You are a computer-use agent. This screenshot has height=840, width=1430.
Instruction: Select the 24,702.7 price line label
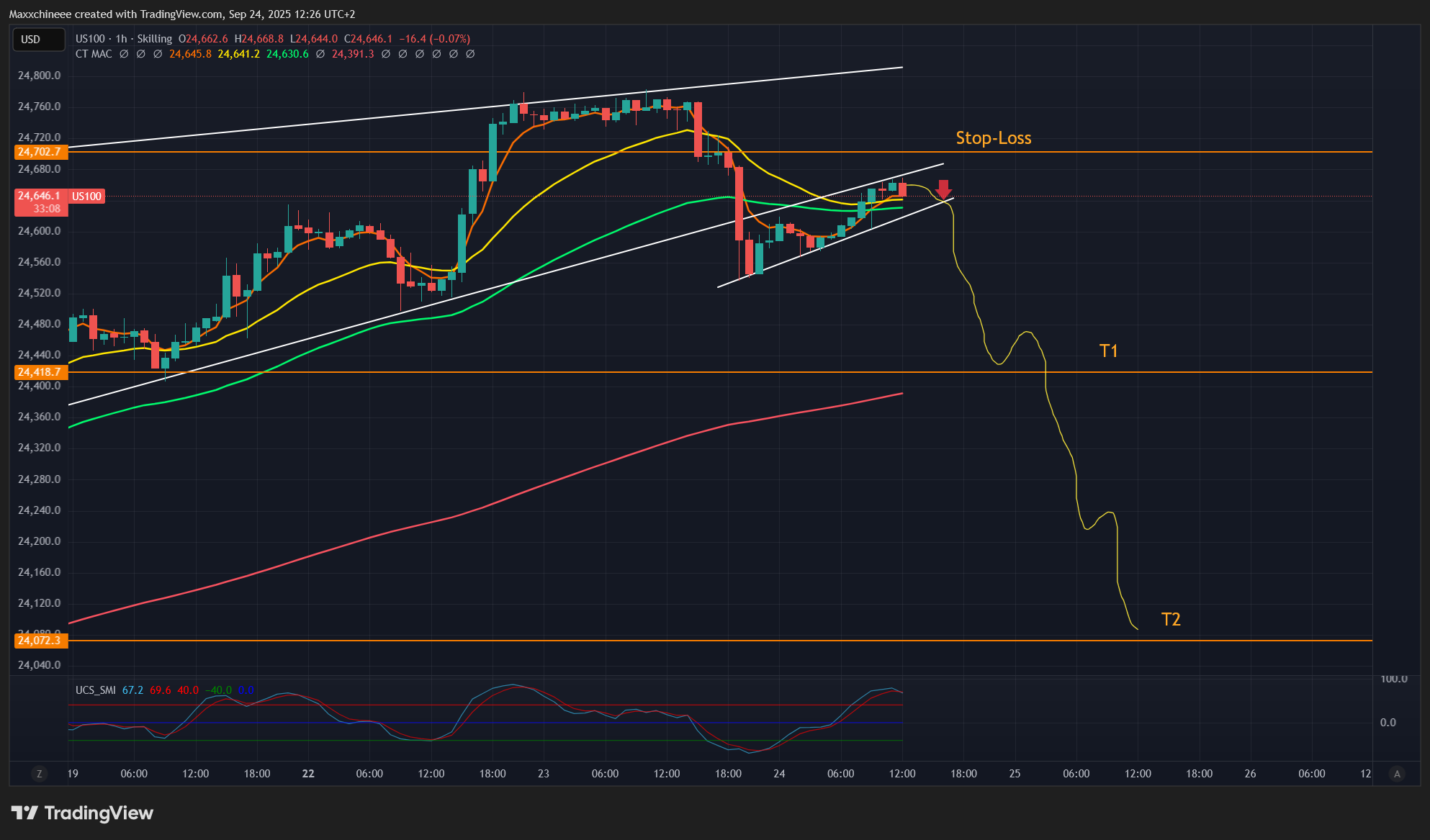click(x=40, y=152)
